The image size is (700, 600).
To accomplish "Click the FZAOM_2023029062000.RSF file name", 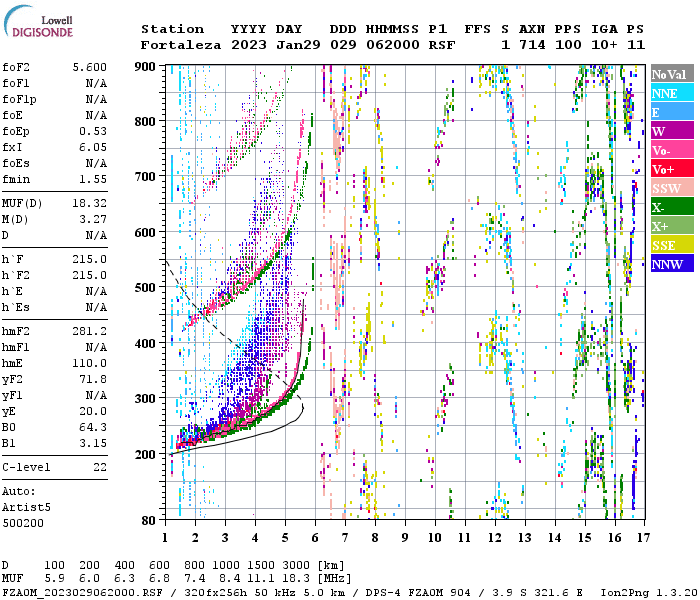I will (82, 593).
